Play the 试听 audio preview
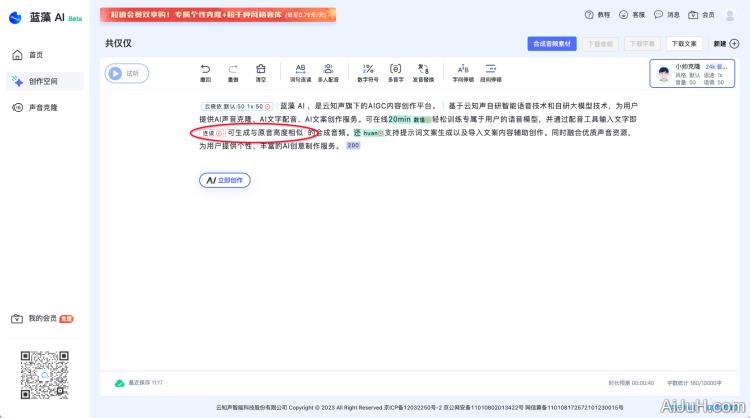The width and height of the screenshot is (750, 418). click(127, 73)
